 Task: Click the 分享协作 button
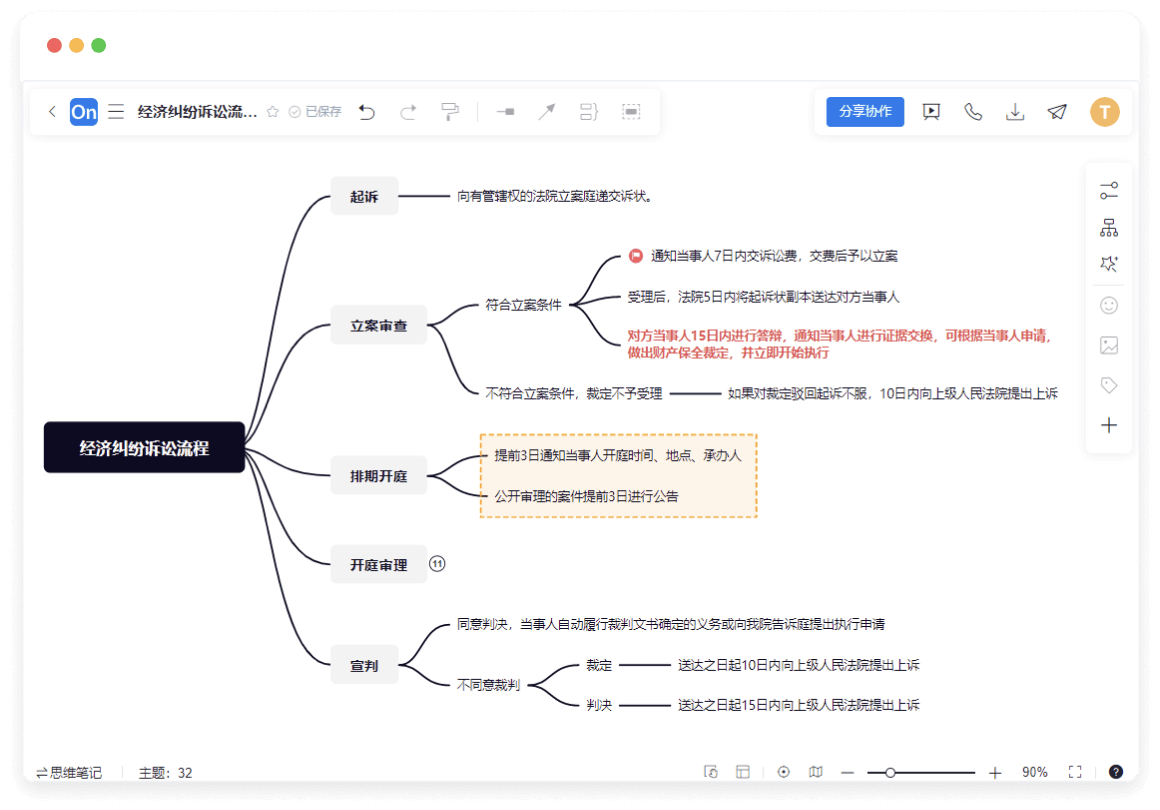(x=865, y=112)
